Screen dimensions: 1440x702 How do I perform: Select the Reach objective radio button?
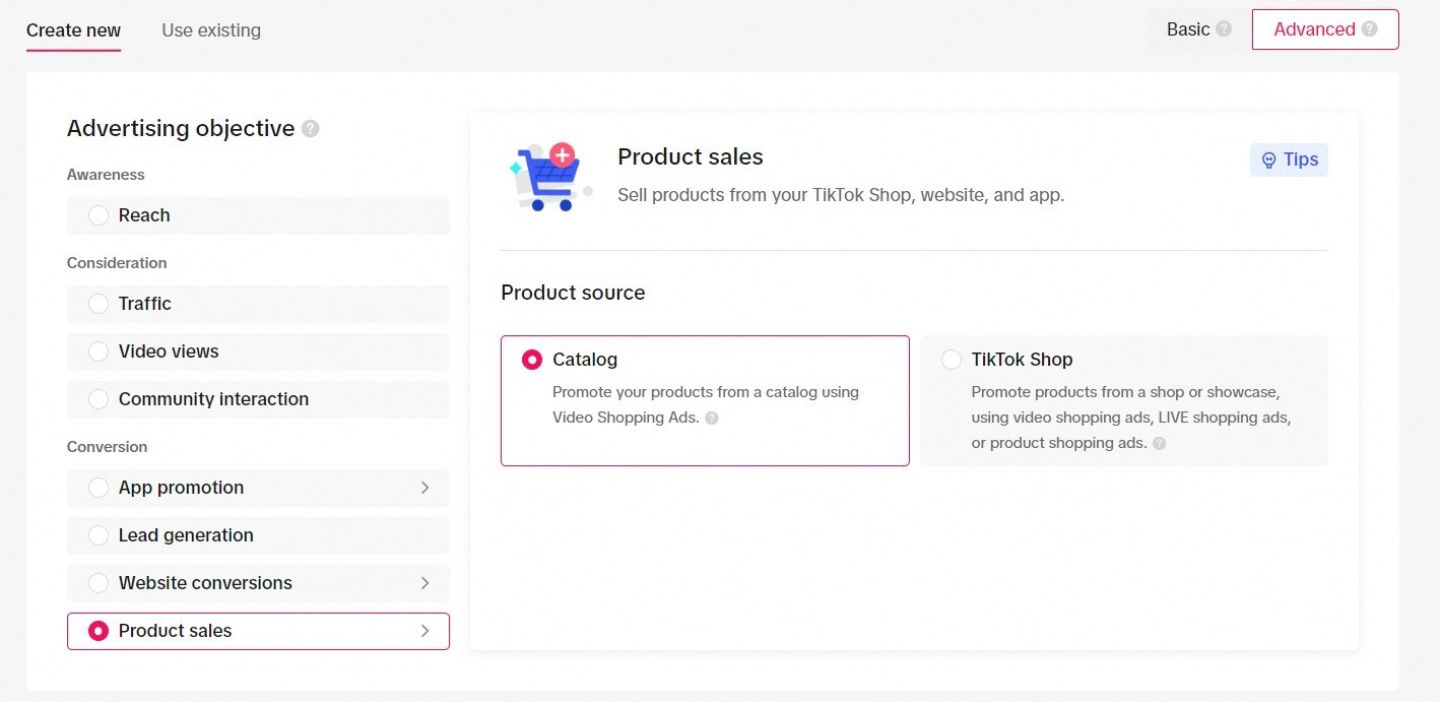tap(98, 215)
